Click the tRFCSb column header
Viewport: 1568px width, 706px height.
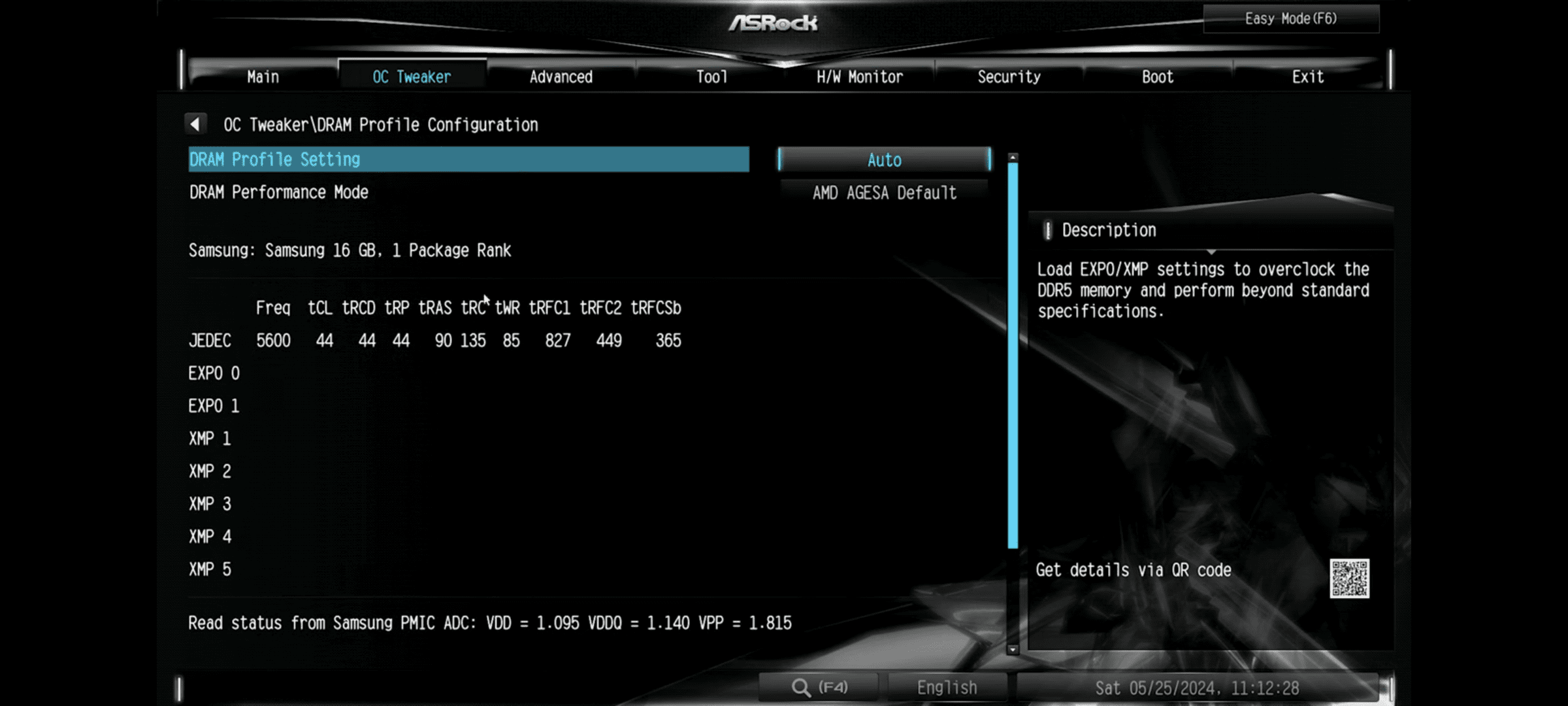click(656, 308)
